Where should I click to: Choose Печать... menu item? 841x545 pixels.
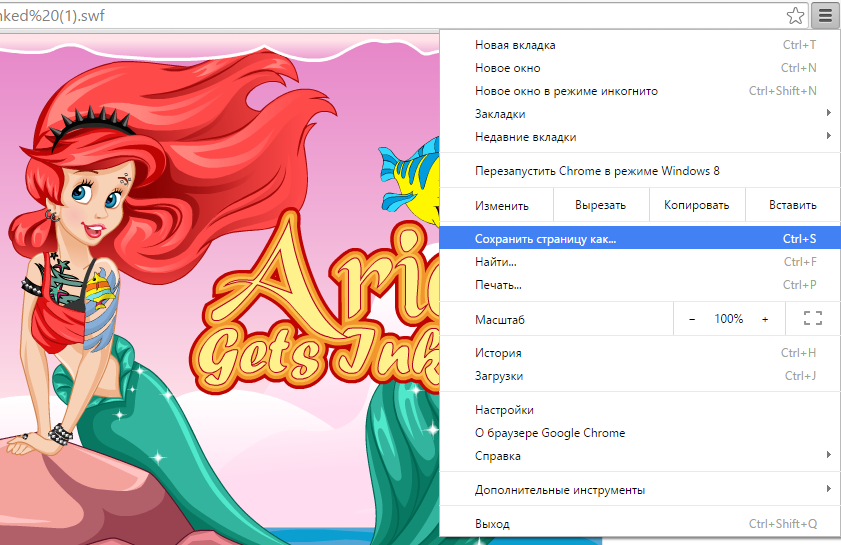coord(640,285)
